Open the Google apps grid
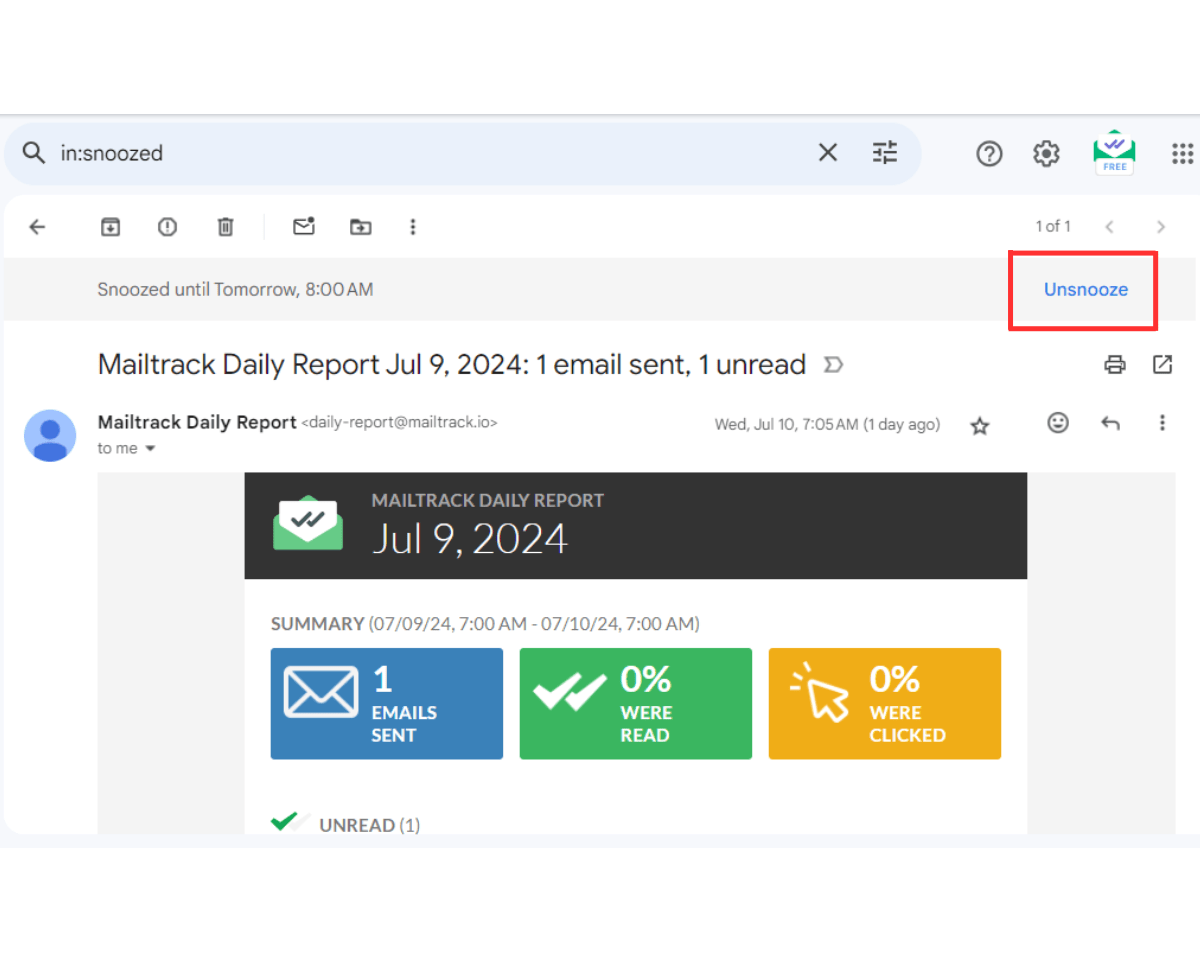This screenshot has width=1200, height=960. (1182, 153)
